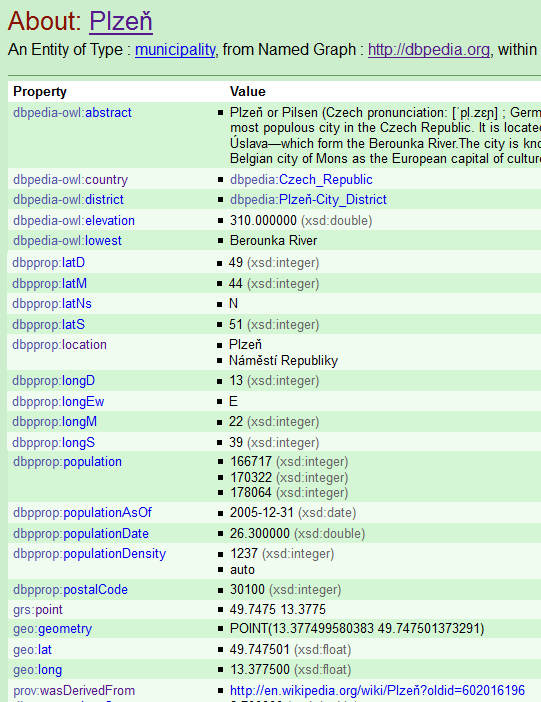Open the dbpprop:location property link

click(60, 345)
